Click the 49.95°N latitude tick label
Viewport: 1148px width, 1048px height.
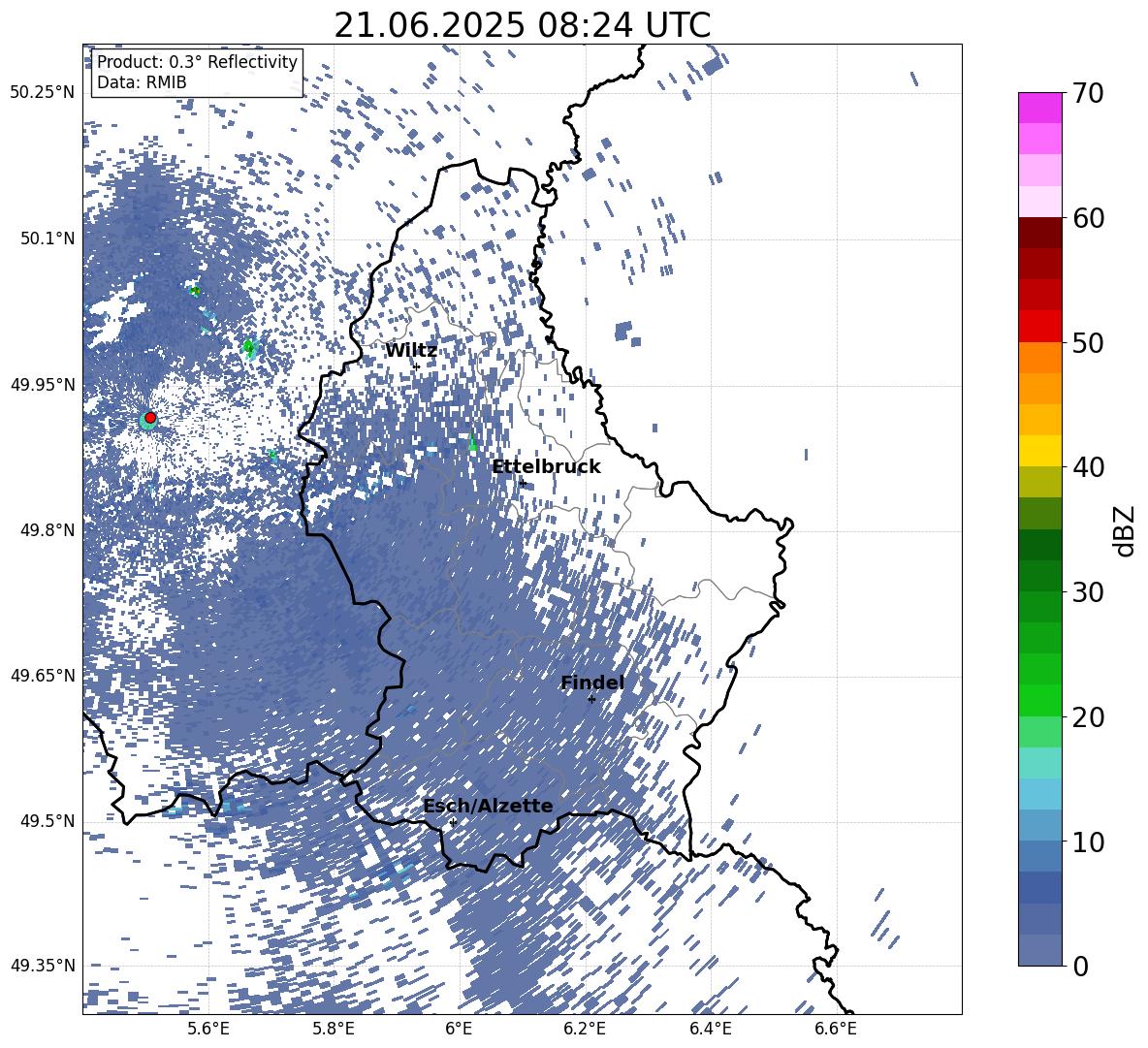43,384
